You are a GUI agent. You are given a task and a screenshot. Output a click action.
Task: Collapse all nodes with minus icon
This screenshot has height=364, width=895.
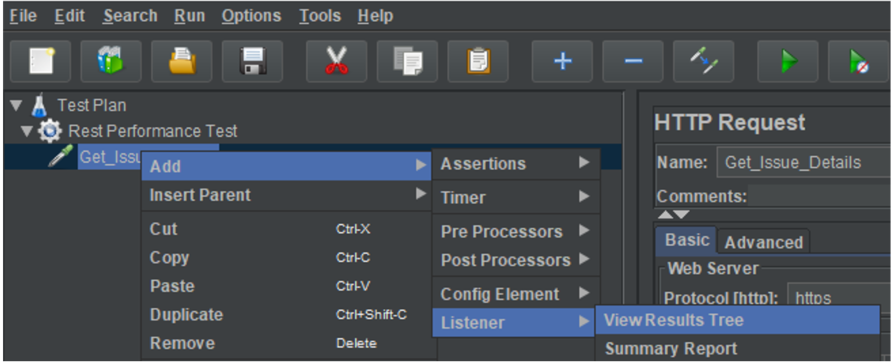(x=633, y=61)
